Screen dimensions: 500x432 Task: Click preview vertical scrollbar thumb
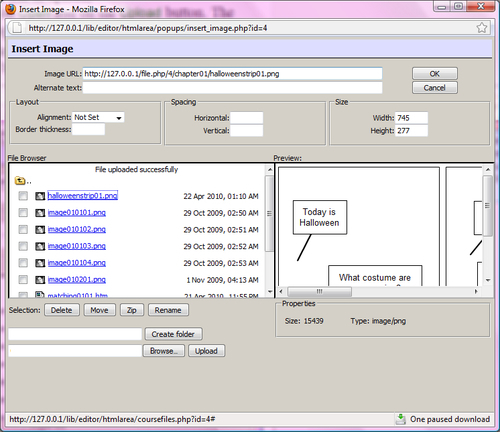pos(487,206)
